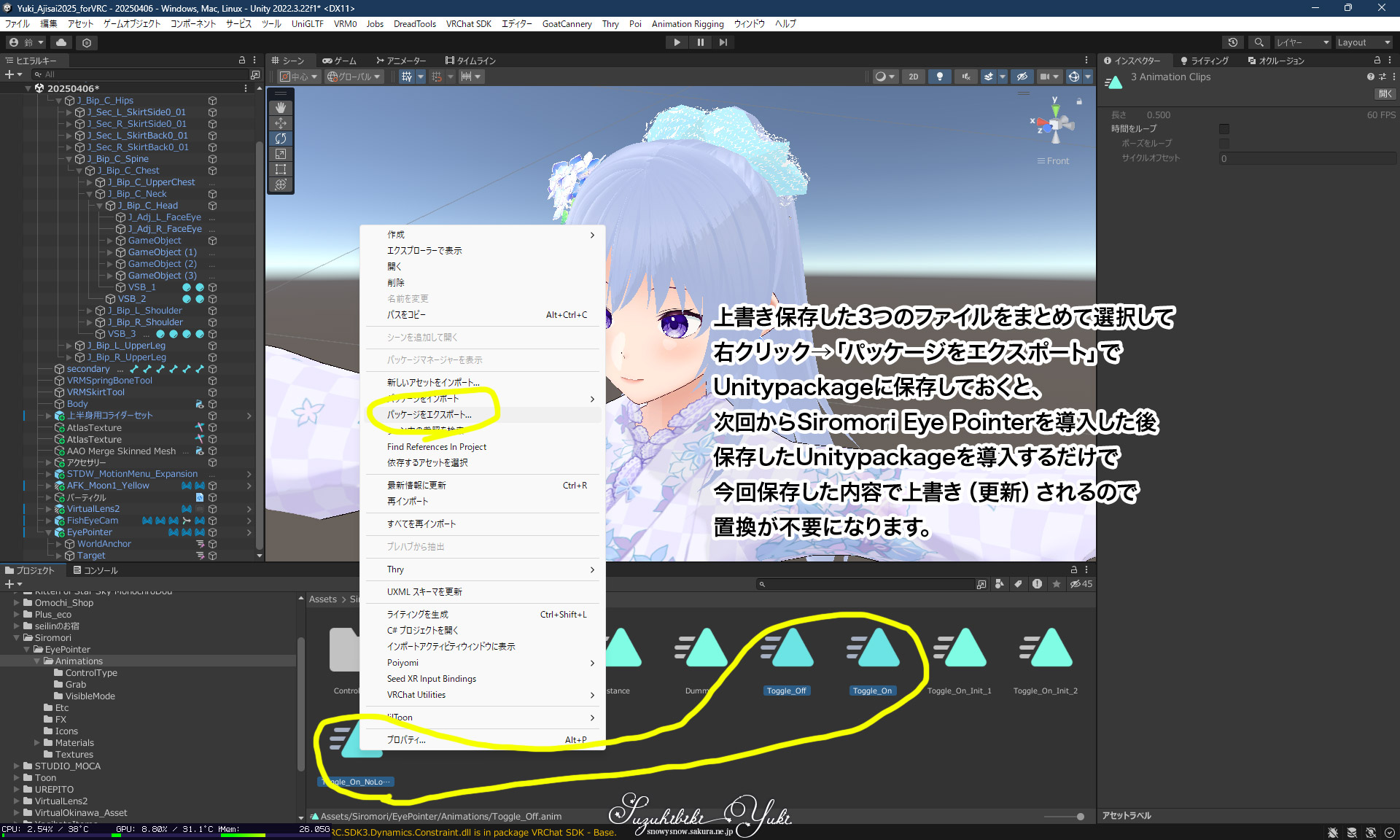1400x840 pixels.
Task: Toggle grid visibility in scene toolbar
Action: click(x=406, y=77)
